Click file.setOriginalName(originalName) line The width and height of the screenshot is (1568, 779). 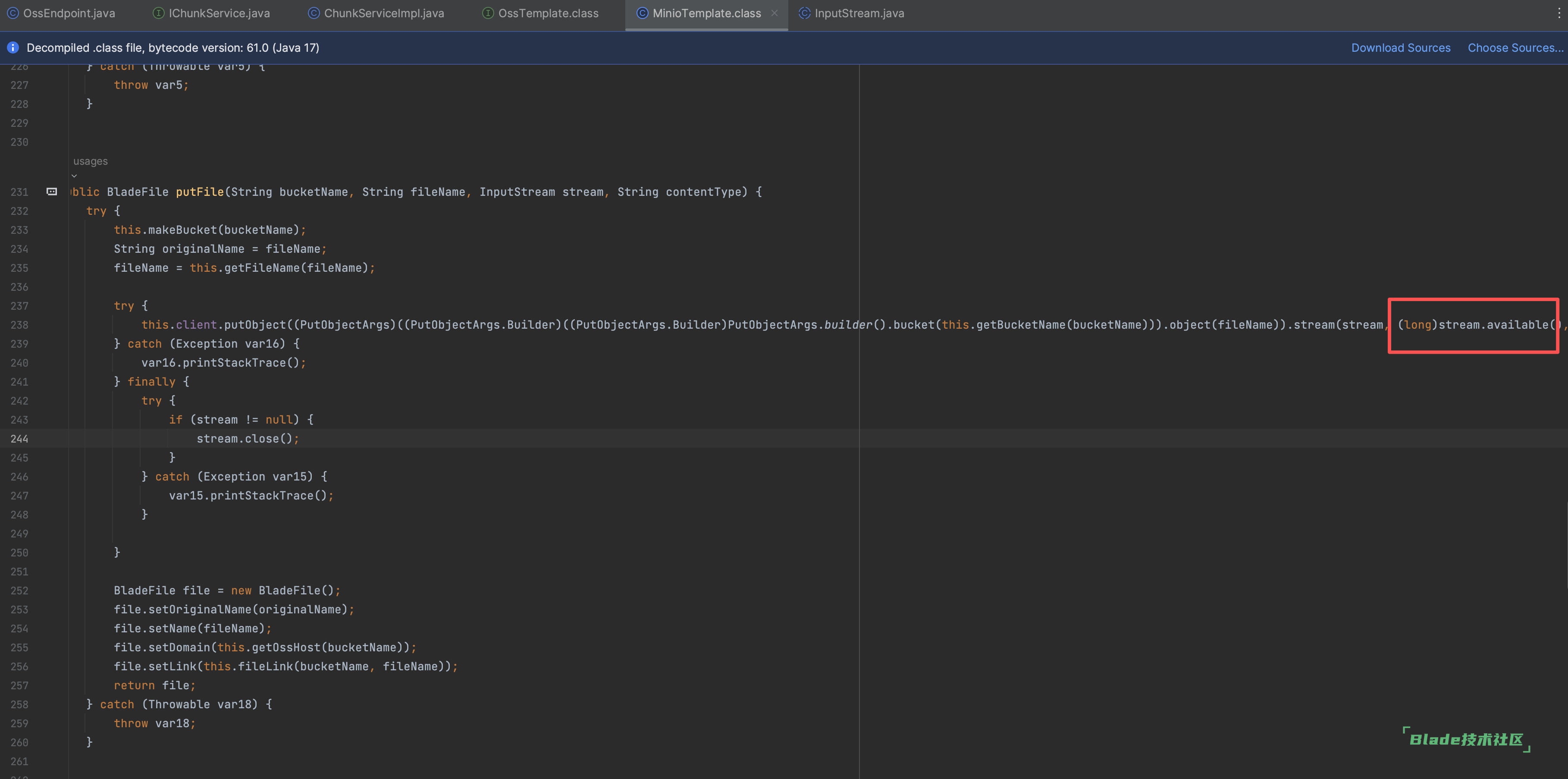pyautogui.click(x=234, y=609)
